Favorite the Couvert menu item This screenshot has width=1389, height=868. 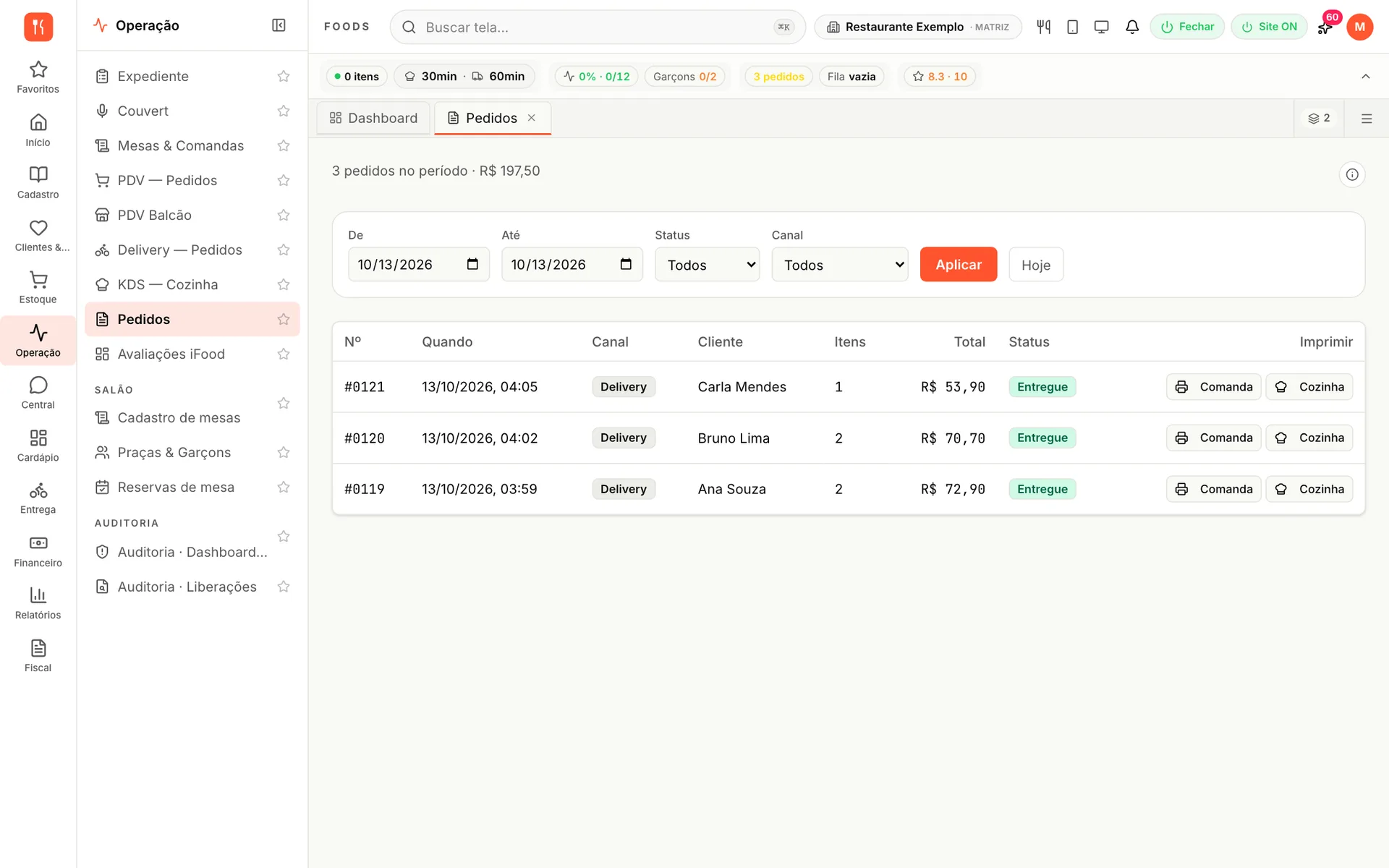point(284,111)
